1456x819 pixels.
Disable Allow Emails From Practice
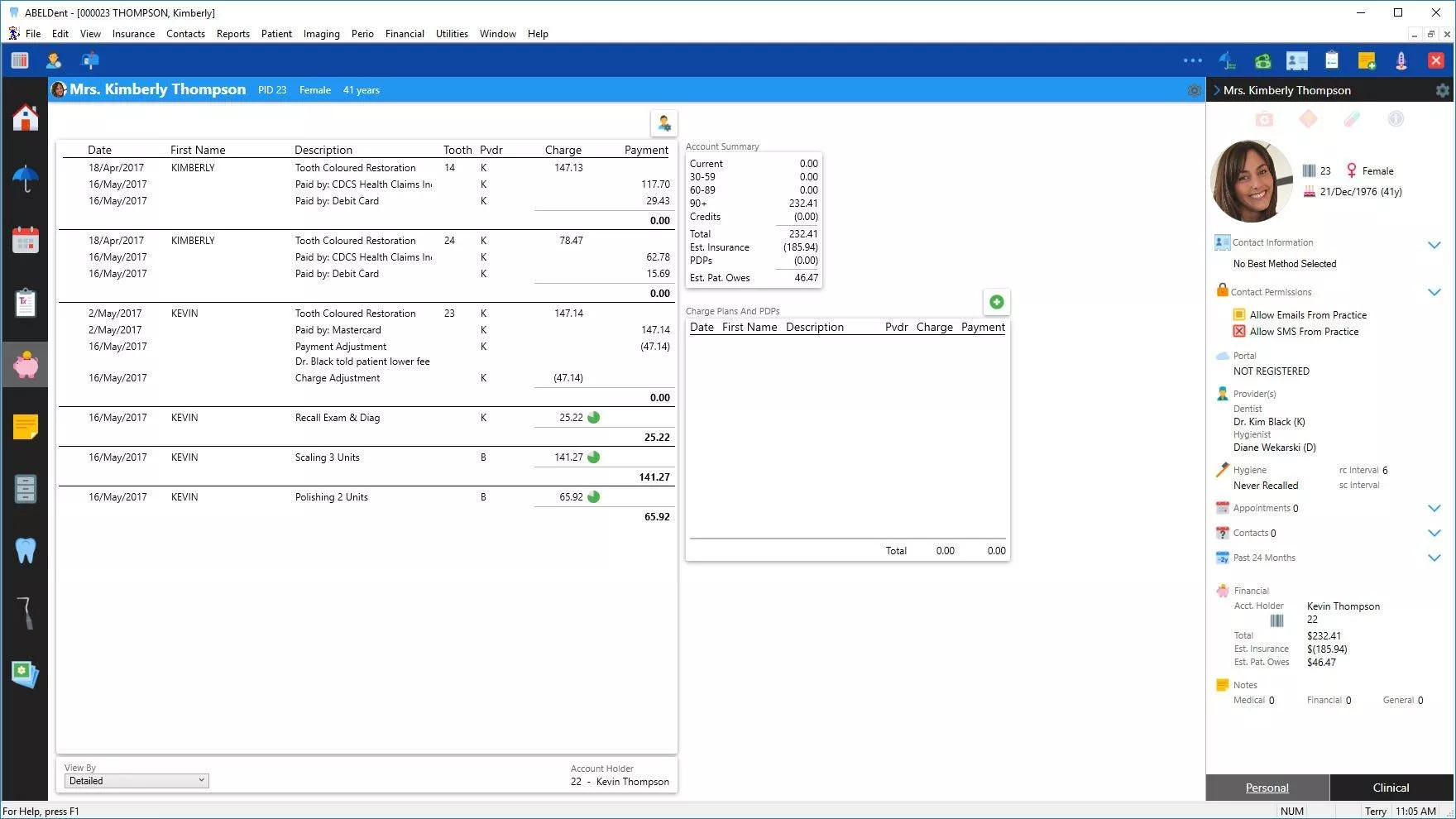(1238, 314)
